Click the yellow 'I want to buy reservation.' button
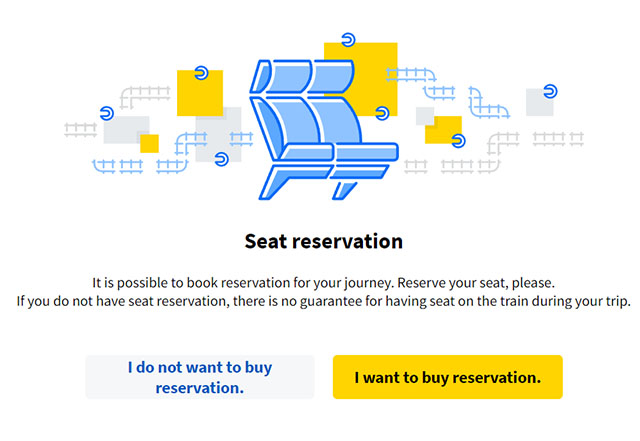This screenshot has height=441, width=640. click(x=448, y=377)
